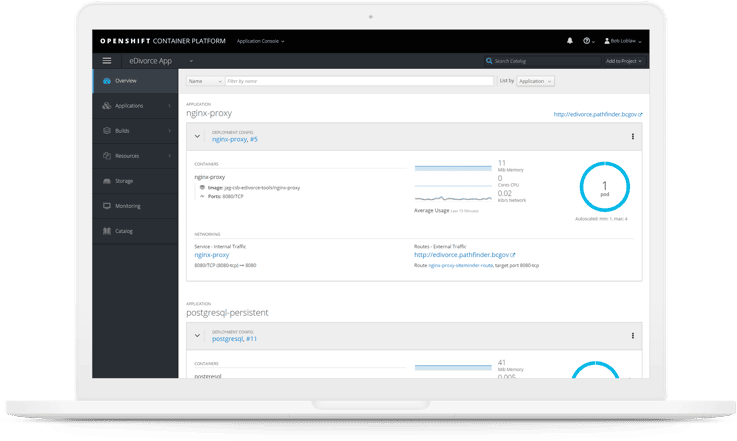Open the eDivorce App project dropdown
This screenshot has height=441, width=737.
click(x=161, y=61)
